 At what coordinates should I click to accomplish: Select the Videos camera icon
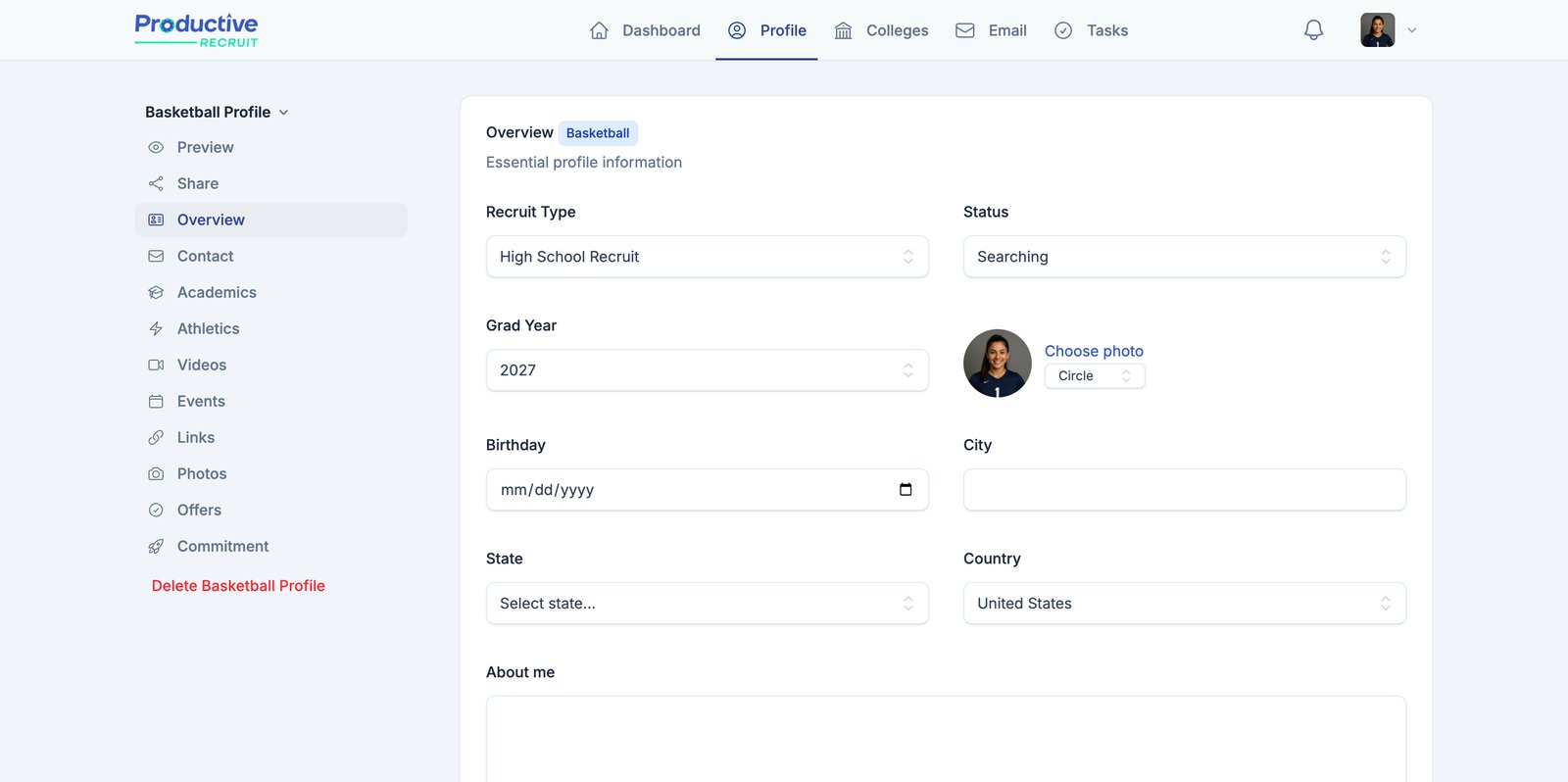tap(156, 366)
